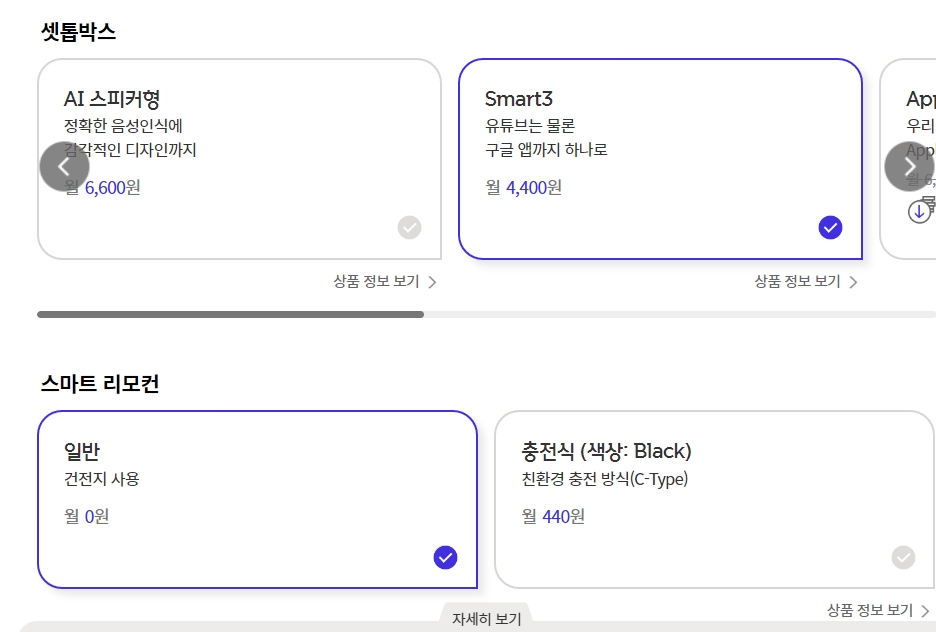This screenshot has width=936, height=632.
Task: Click the circled down-arrow icon on the rightmost card
Action: coord(919,212)
